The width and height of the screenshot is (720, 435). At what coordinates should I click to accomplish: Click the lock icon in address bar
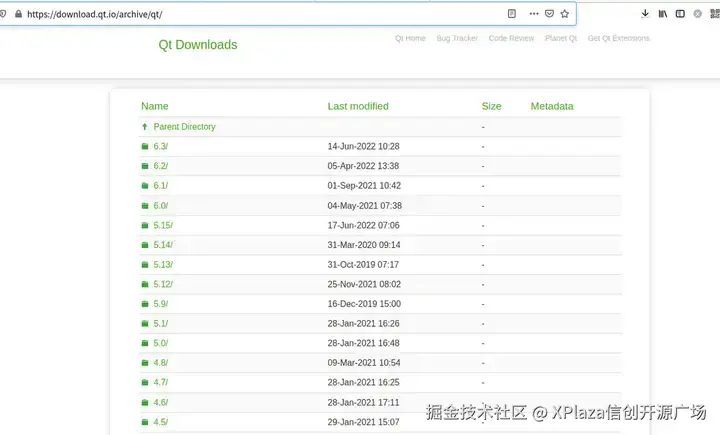point(18,14)
